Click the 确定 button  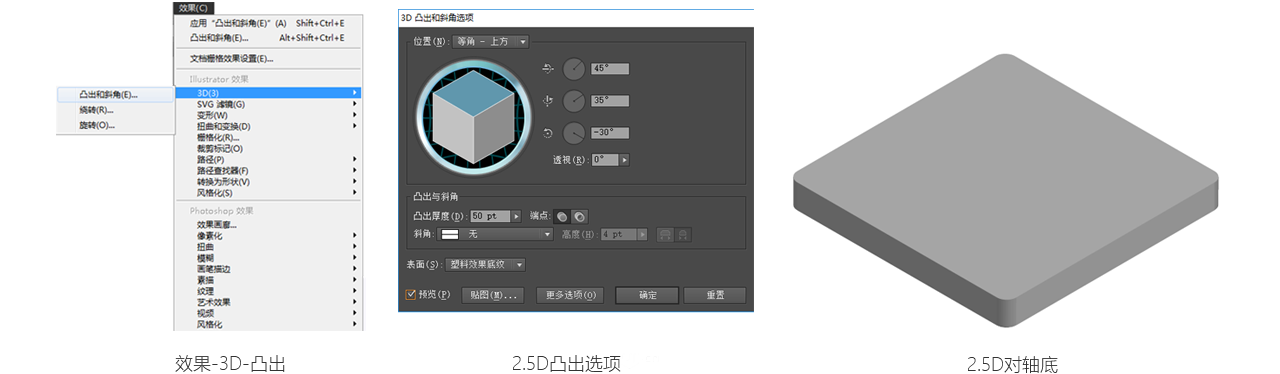(x=647, y=295)
